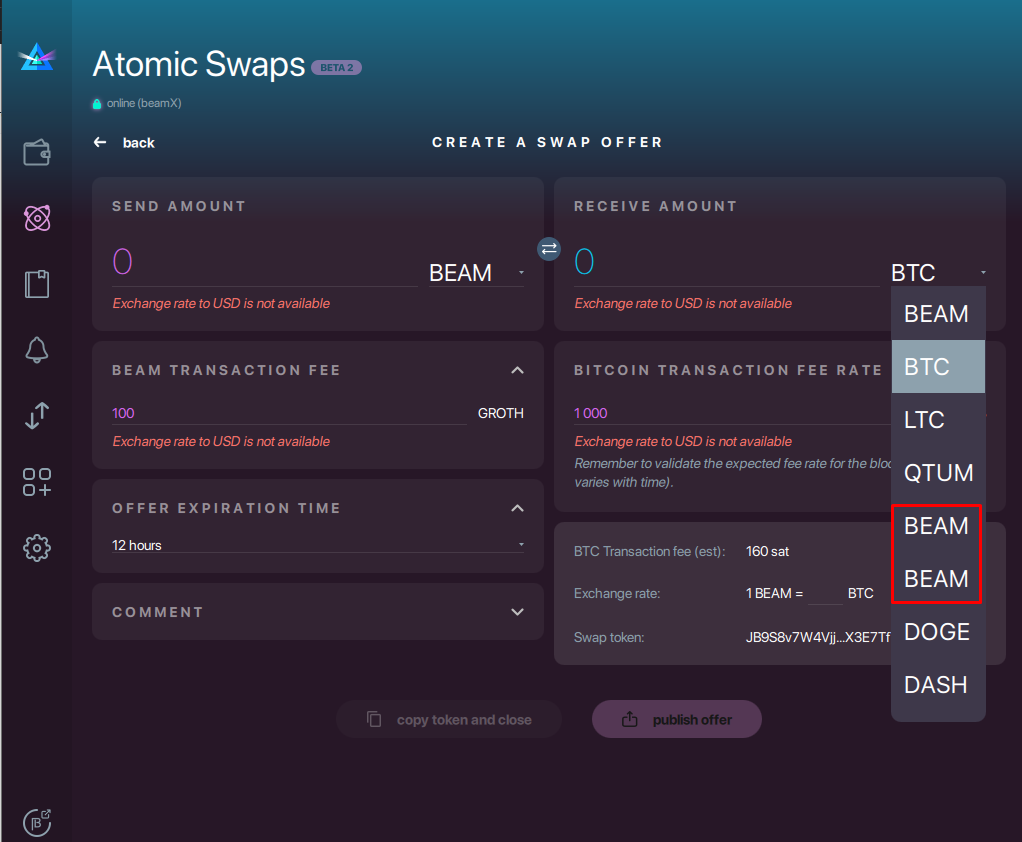Image resolution: width=1022 pixels, height=842 pixels.
Task: Collapse the BEAM TRANSACTION FEE section
Action: click(518, 370)
